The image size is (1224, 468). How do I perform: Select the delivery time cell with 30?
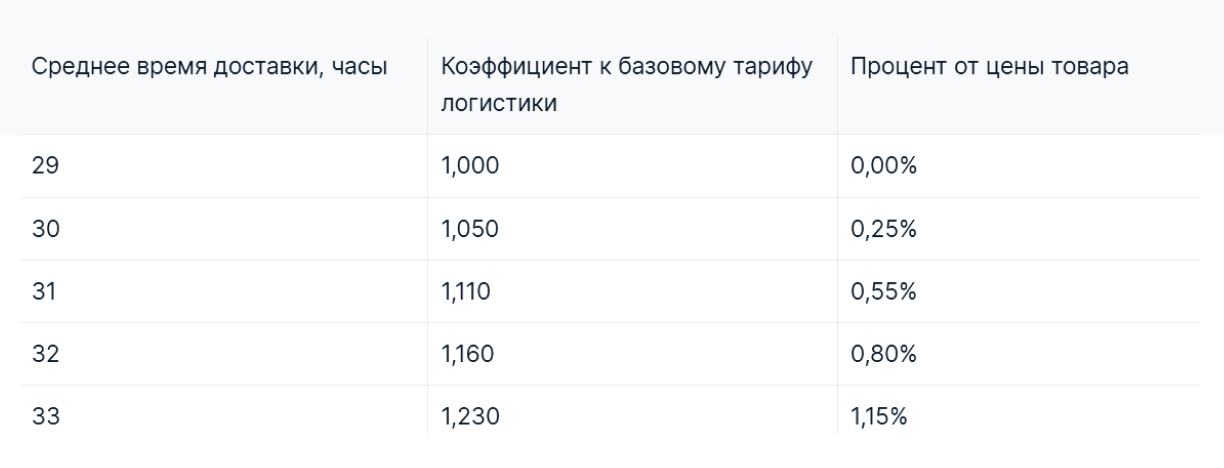click(x=48, y=228)
